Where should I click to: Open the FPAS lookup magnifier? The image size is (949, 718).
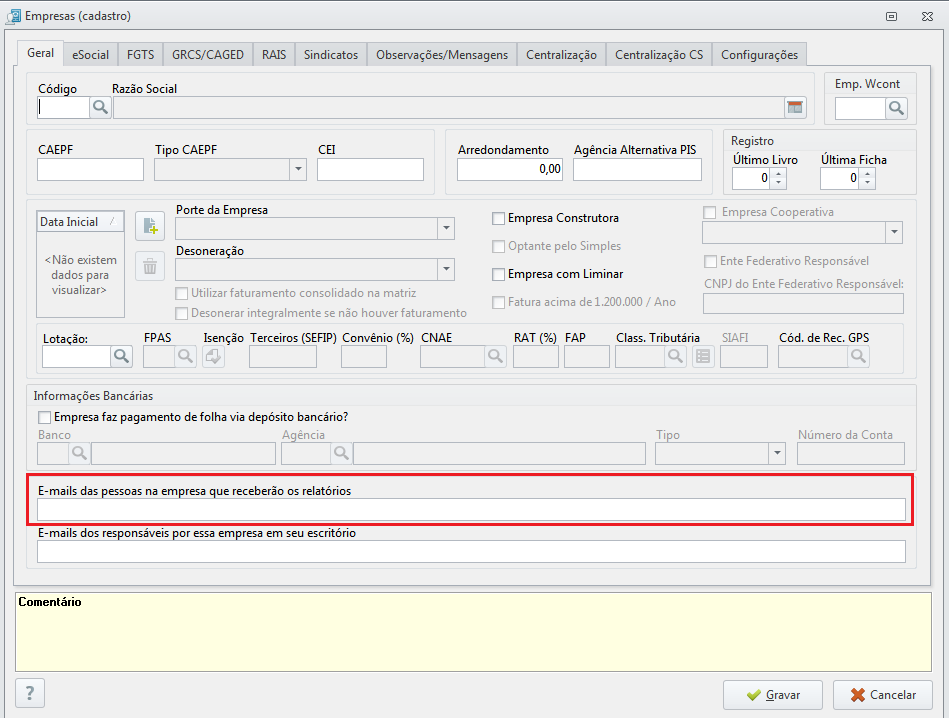click(x=186, y=356)
